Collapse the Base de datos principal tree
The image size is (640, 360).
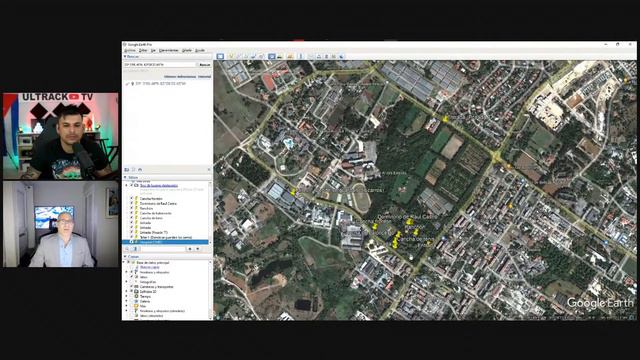point(124,262)
